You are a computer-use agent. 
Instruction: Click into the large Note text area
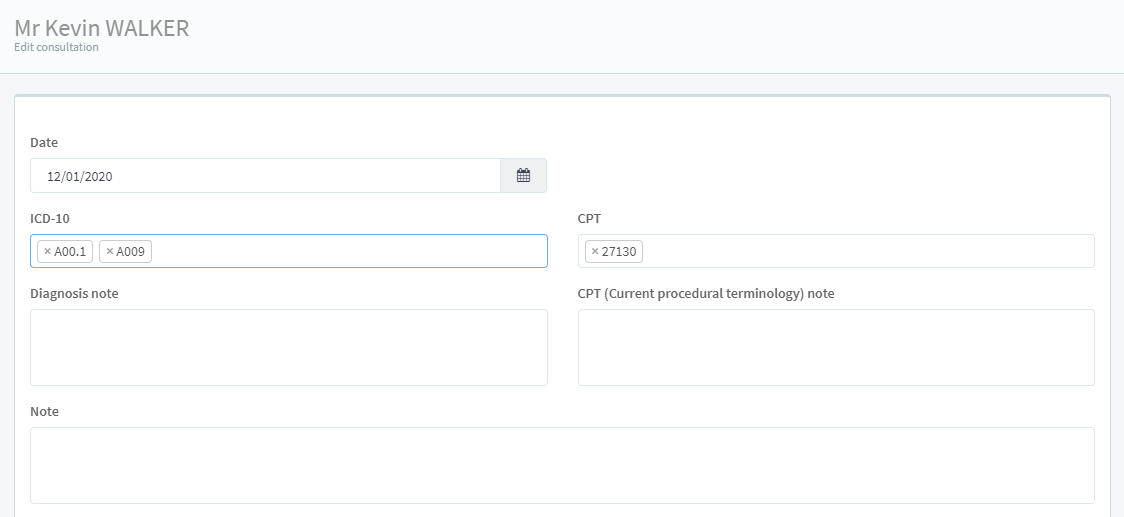coord(562,465)
